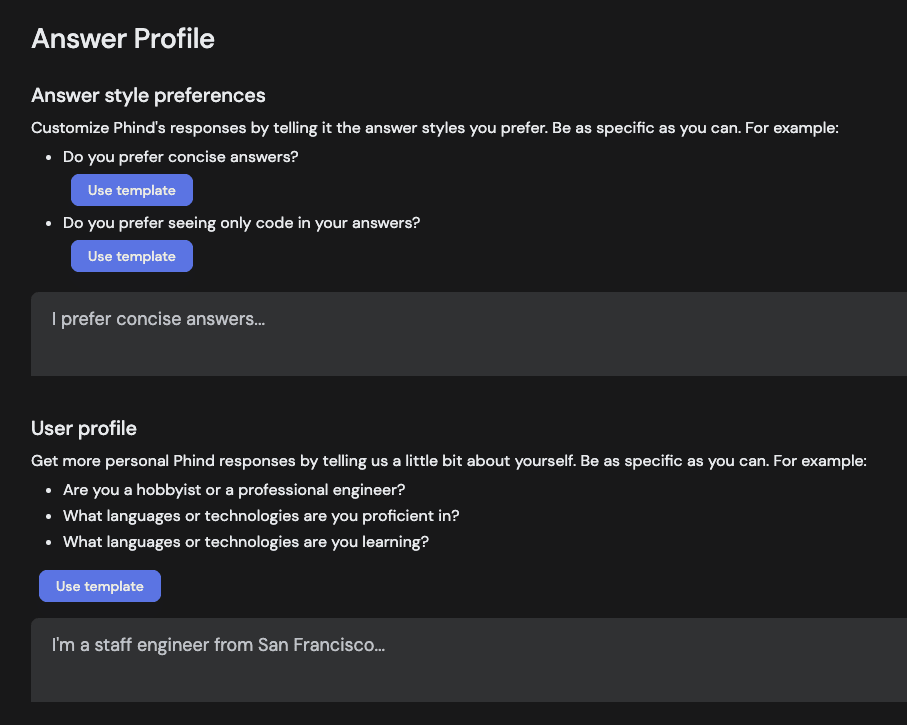This screenshot has height=725, width=907.
Task: Click the 'Answer Profile' page title
Action: pyautogui.click(x=122, y=39)
